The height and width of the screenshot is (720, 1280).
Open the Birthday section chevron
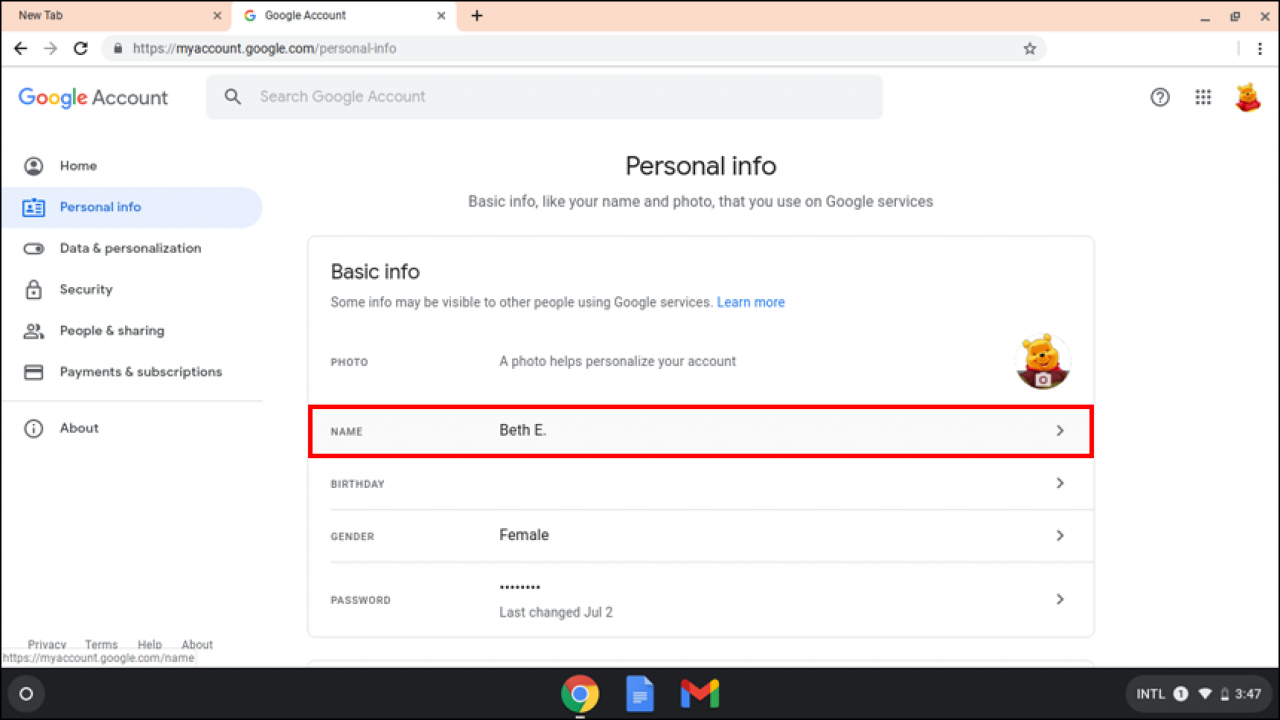(x=1059, y=483)
